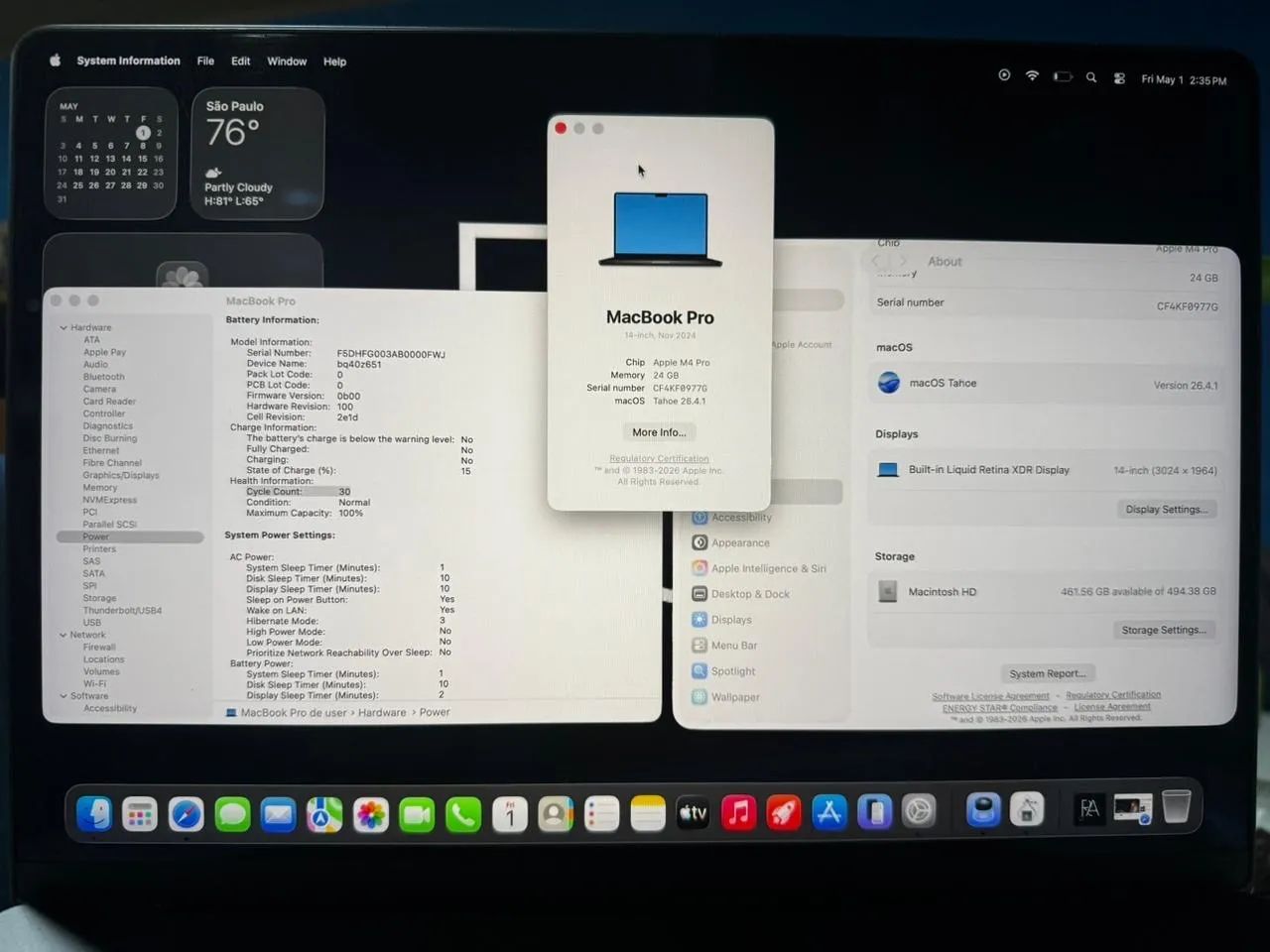The image size is (1270, 952).
Task: Launch FaceTime from the Dock
Action: pyautogui.click(x=417, y=814)
